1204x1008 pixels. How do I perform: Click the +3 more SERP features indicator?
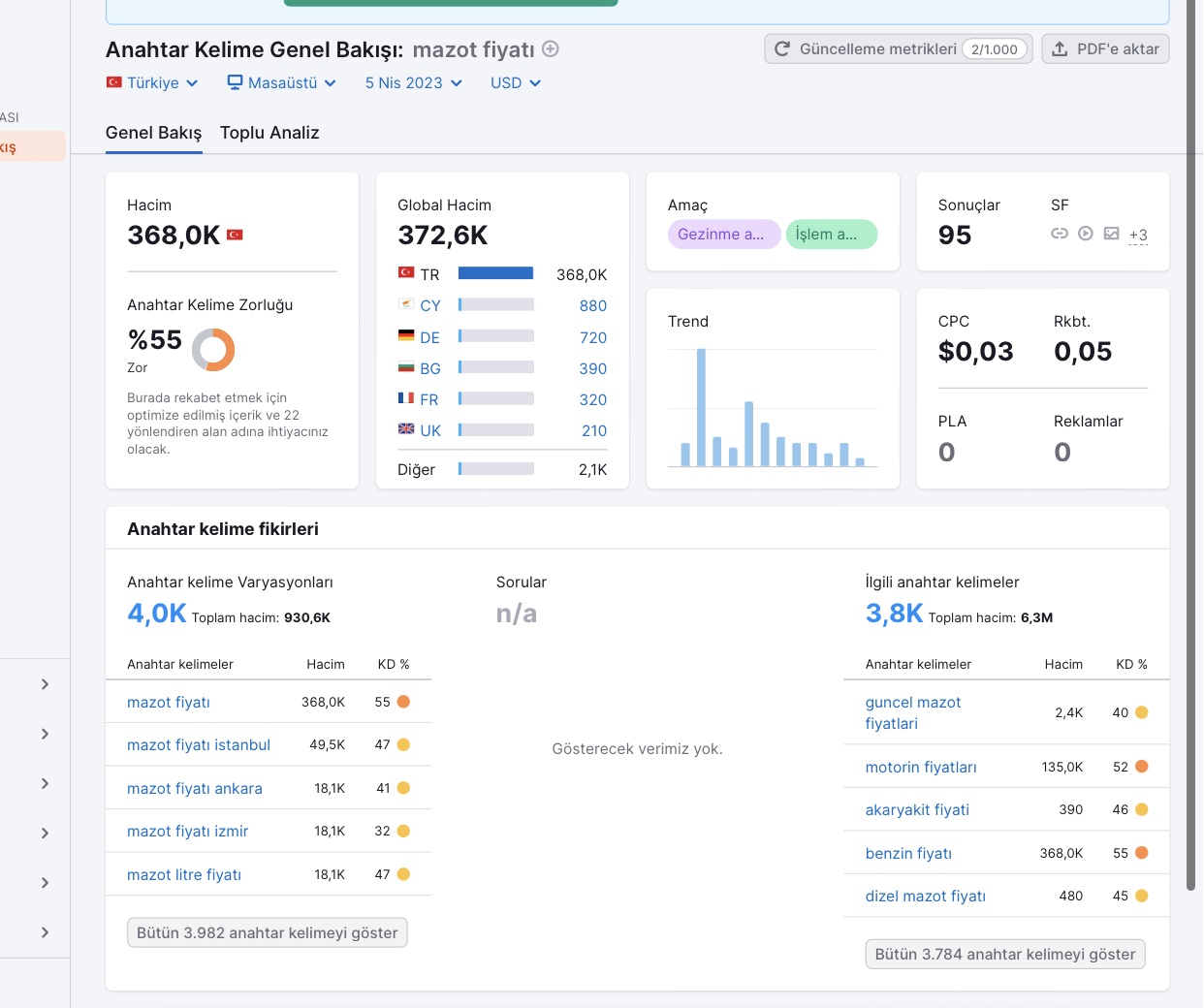(x=1138, y=235)
